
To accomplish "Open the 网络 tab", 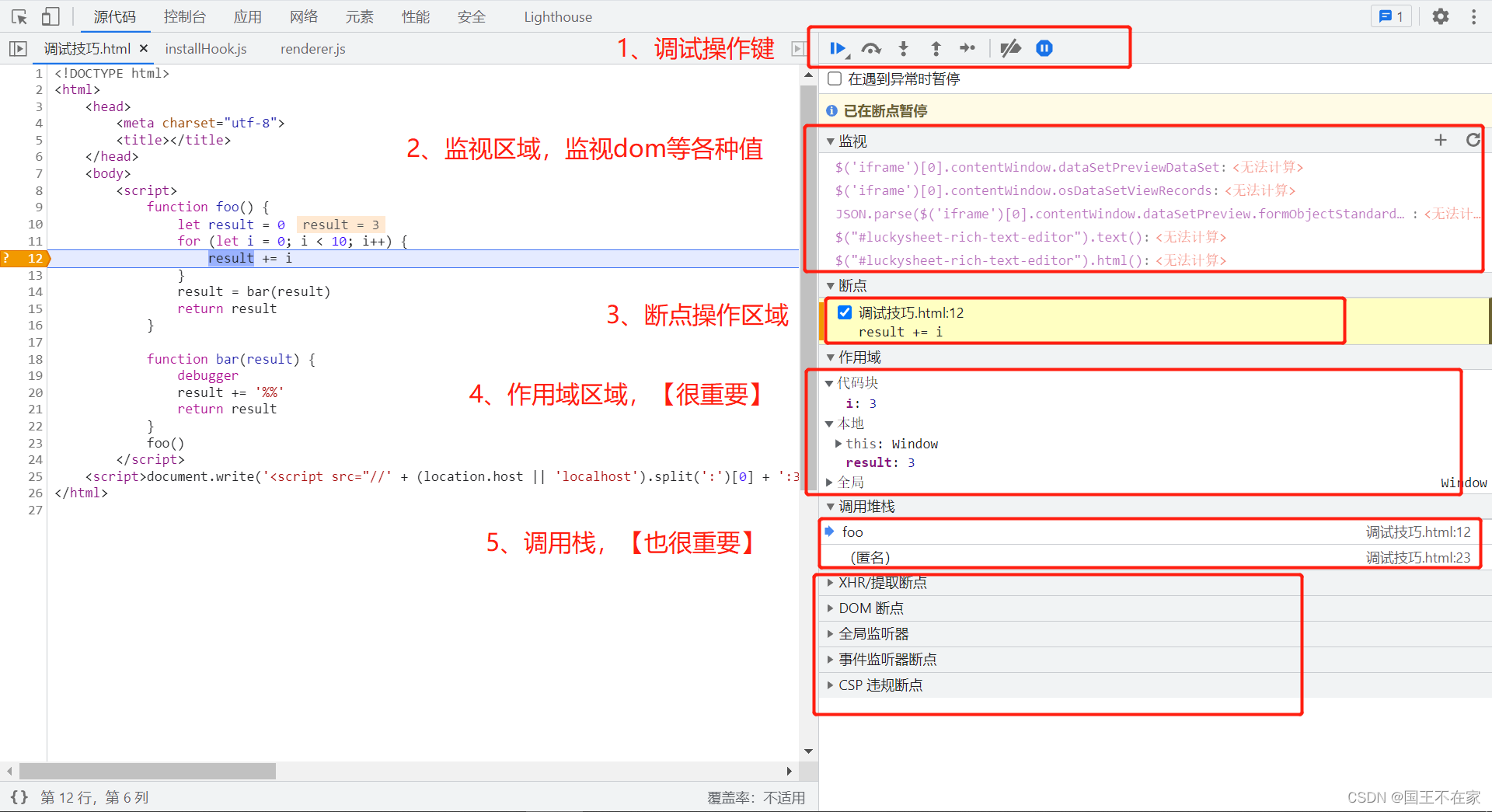I will tap(304, 16).
